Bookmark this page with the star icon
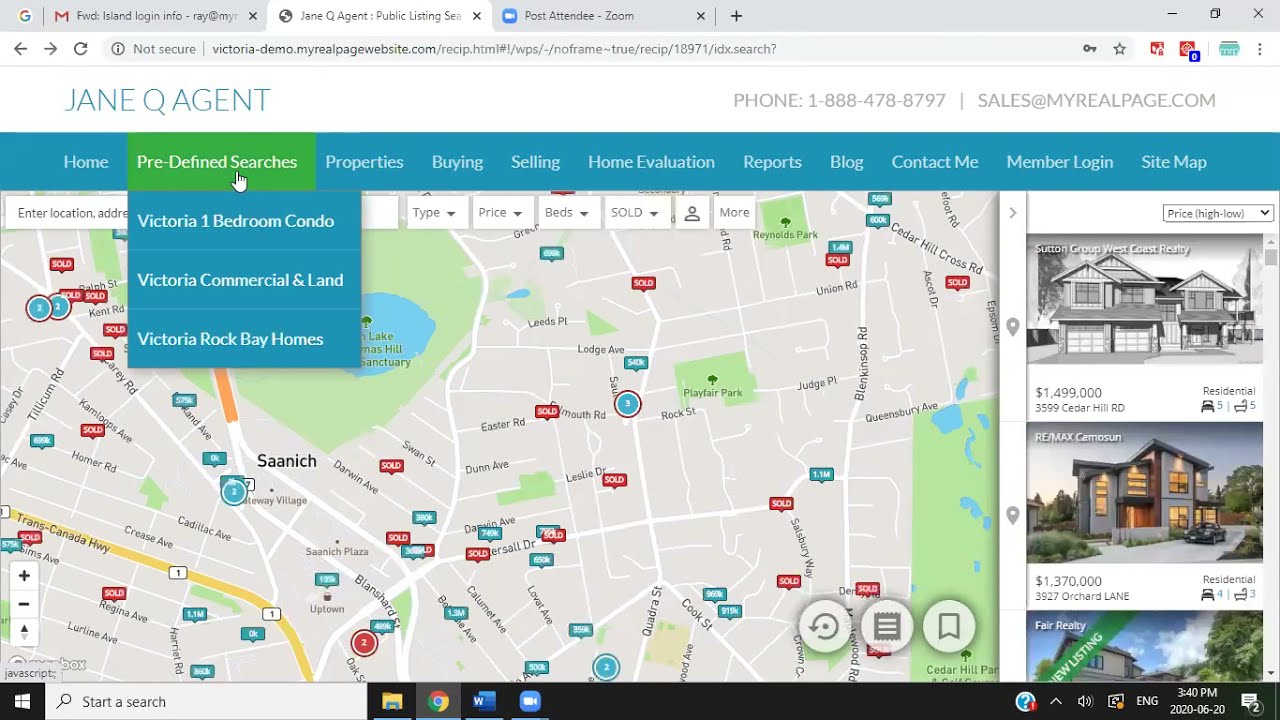The width and height of the screenshot is (1280, 720). point(1120,49)
